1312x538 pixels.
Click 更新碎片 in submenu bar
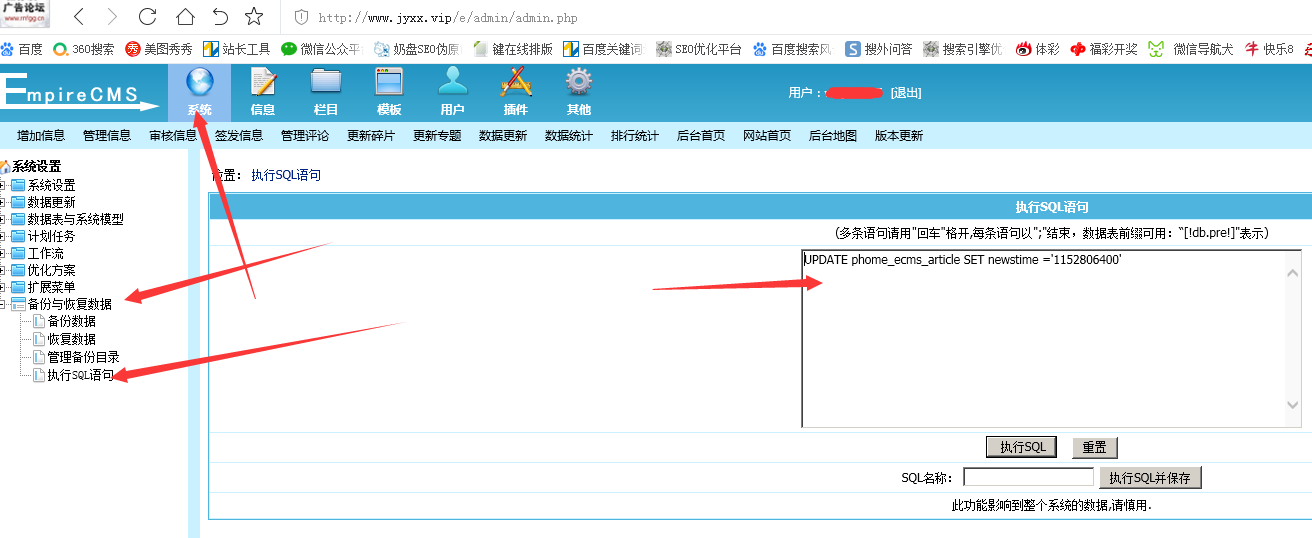pos(371,136)
